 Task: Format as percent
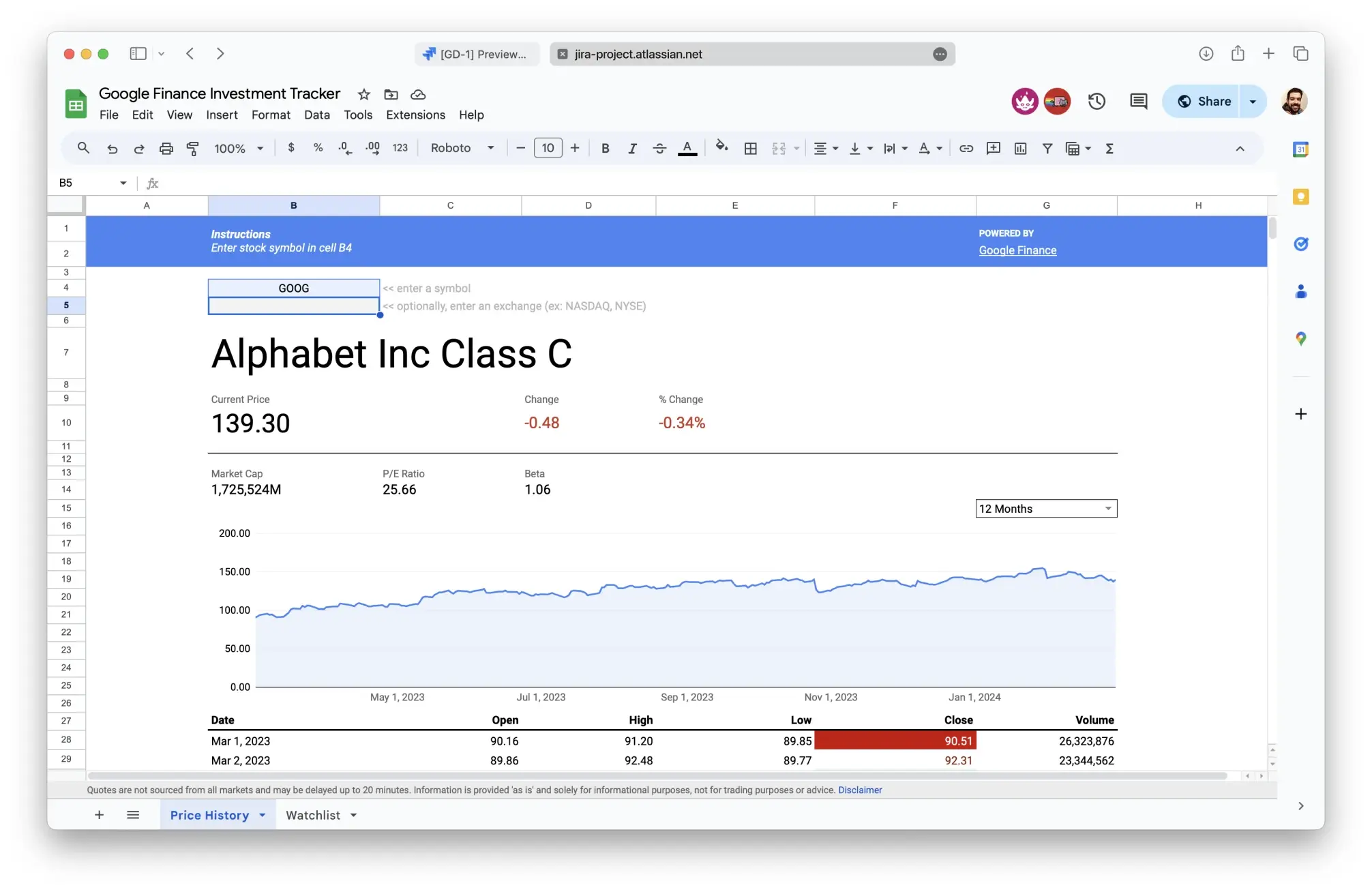click(x=318, y=148)
